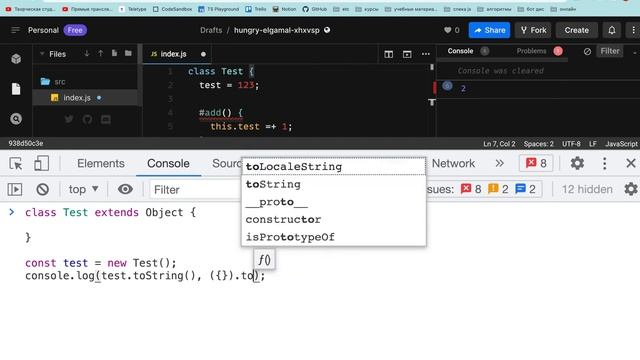
Task: Click the heart like icon
Action: [447, 30]
